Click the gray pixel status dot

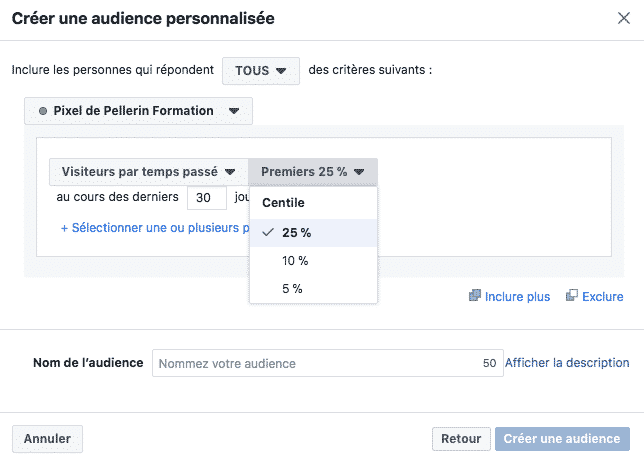41,111
